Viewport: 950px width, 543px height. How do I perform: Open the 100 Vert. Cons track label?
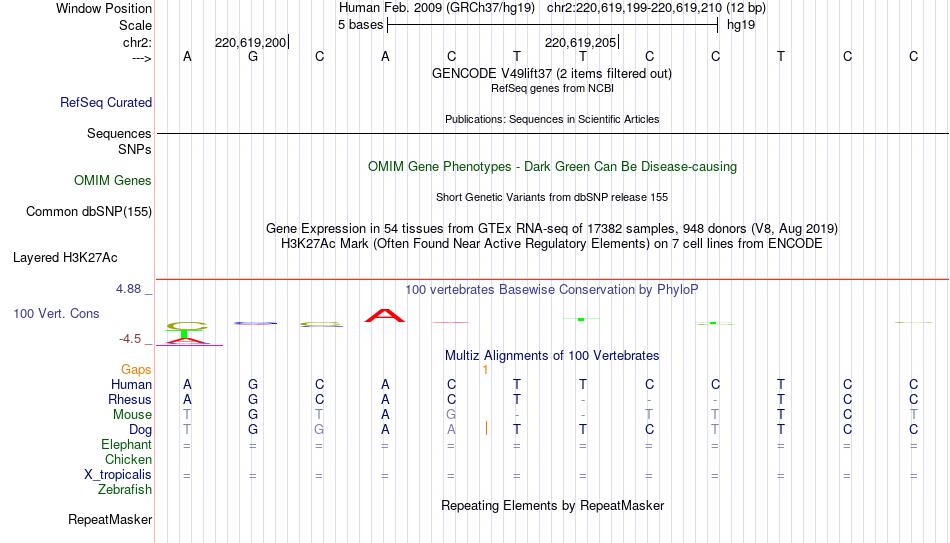tap(56, 313)
